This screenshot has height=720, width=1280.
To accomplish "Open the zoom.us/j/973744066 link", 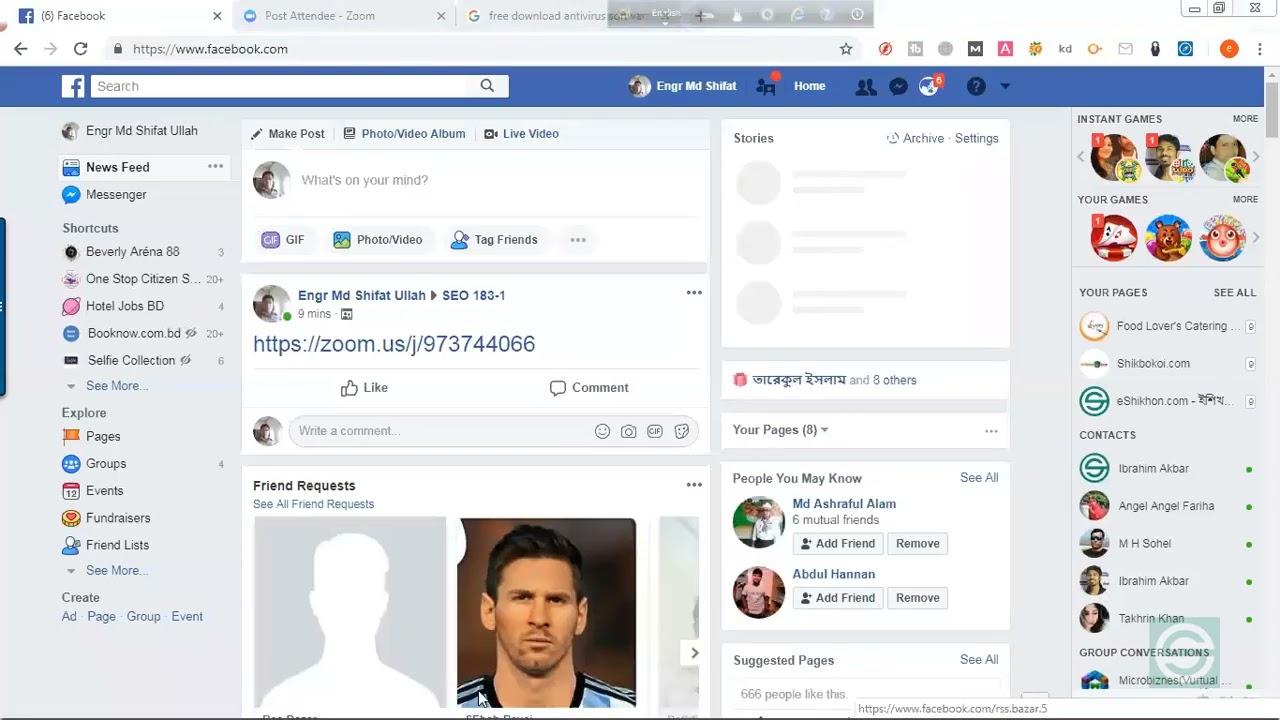I will click(394, 344).
